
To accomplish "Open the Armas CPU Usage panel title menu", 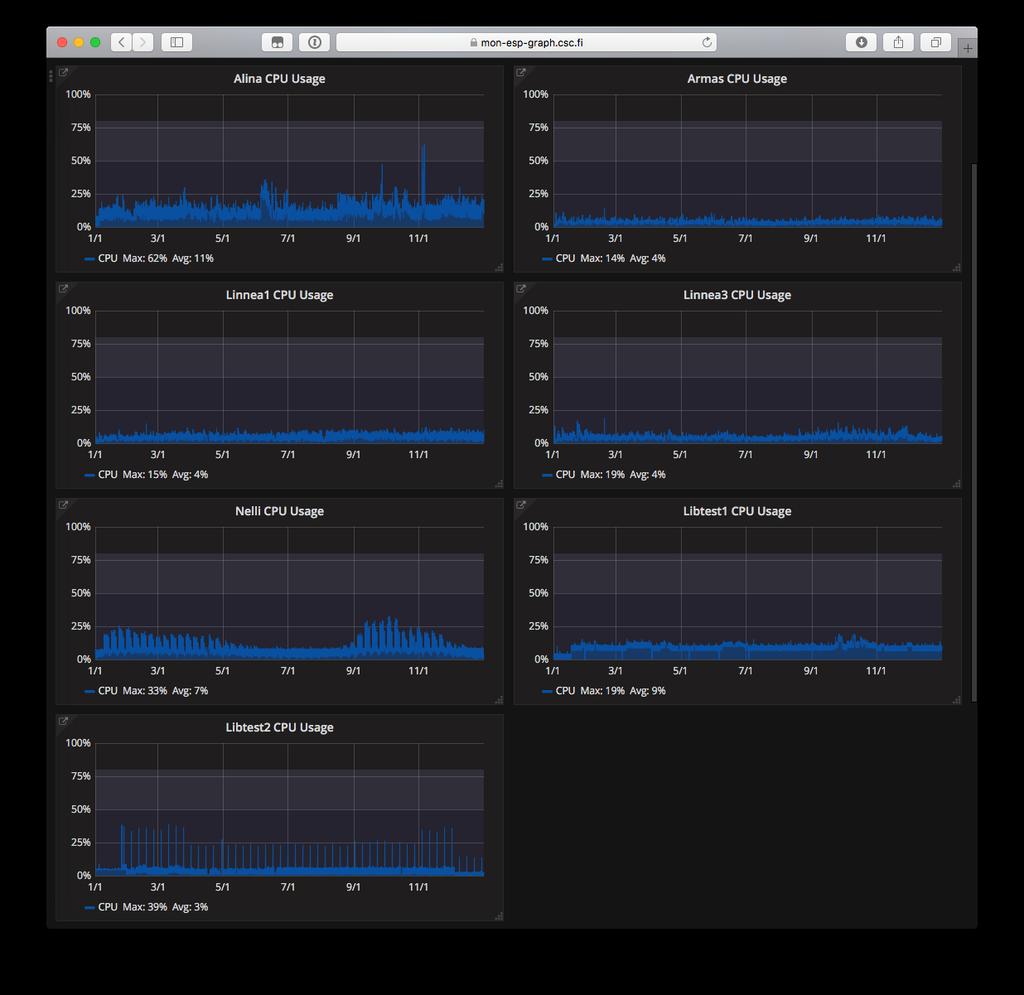I will coord(737,79).
